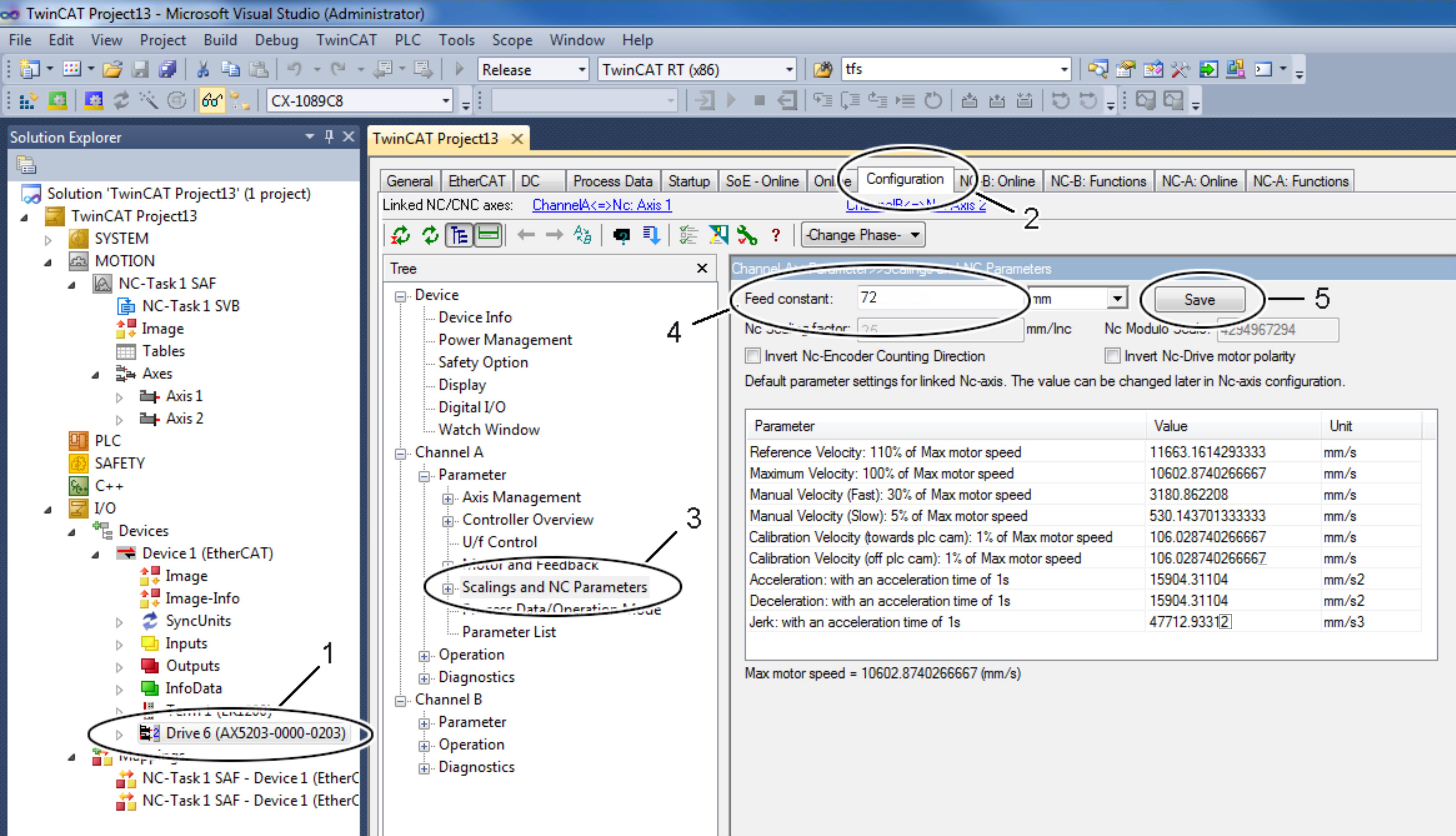Click the Solution Explorer properties icon
Viewport: 1456px width, 836px height.
(26, 165)
